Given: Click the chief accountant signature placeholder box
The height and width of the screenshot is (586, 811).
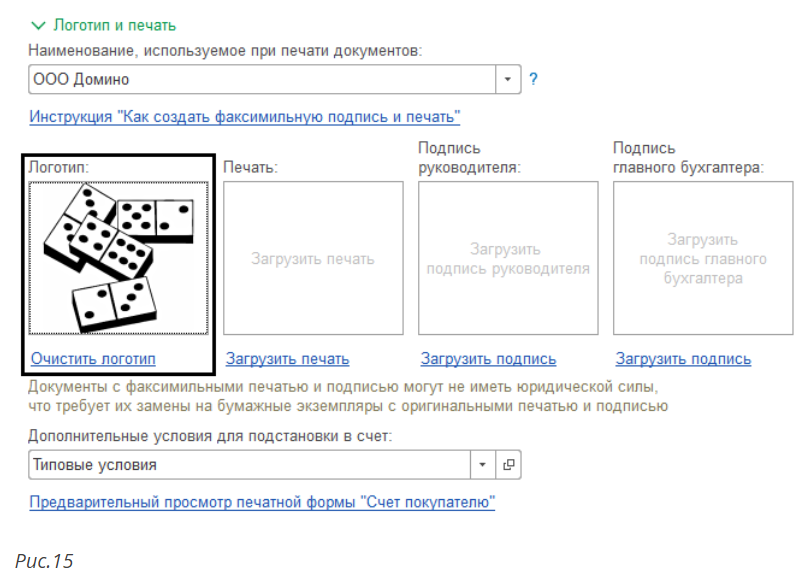Looking at the screenshot, I should pyautogui.click(x=702, y=258).
